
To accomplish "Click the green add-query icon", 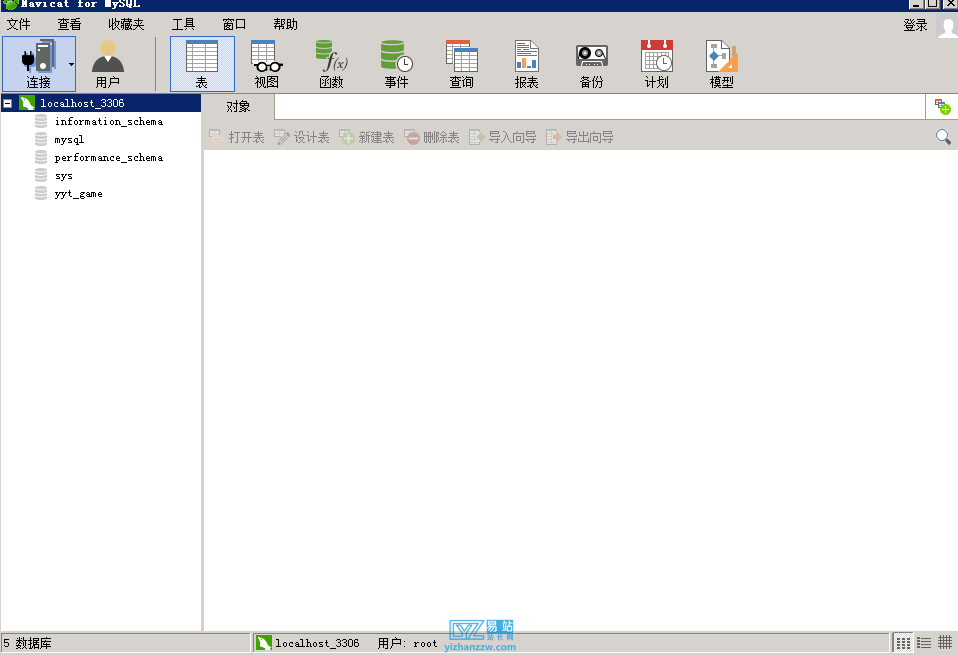I will tap(941, 106).
